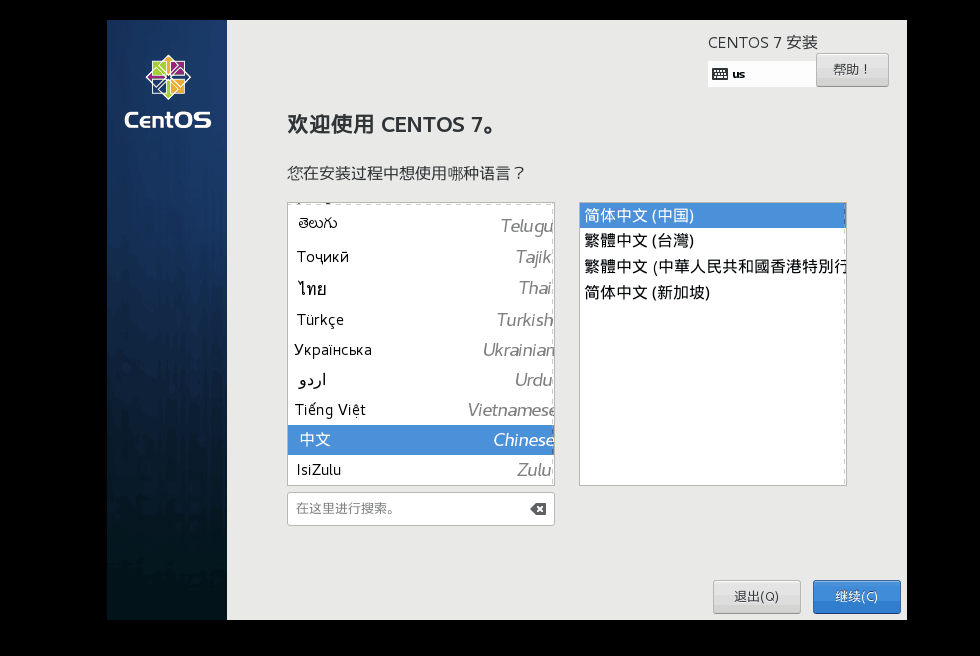This screenshot has width=980, height=656.
Task: Select Tajik in the language list
Action: [x=421, y=257]
